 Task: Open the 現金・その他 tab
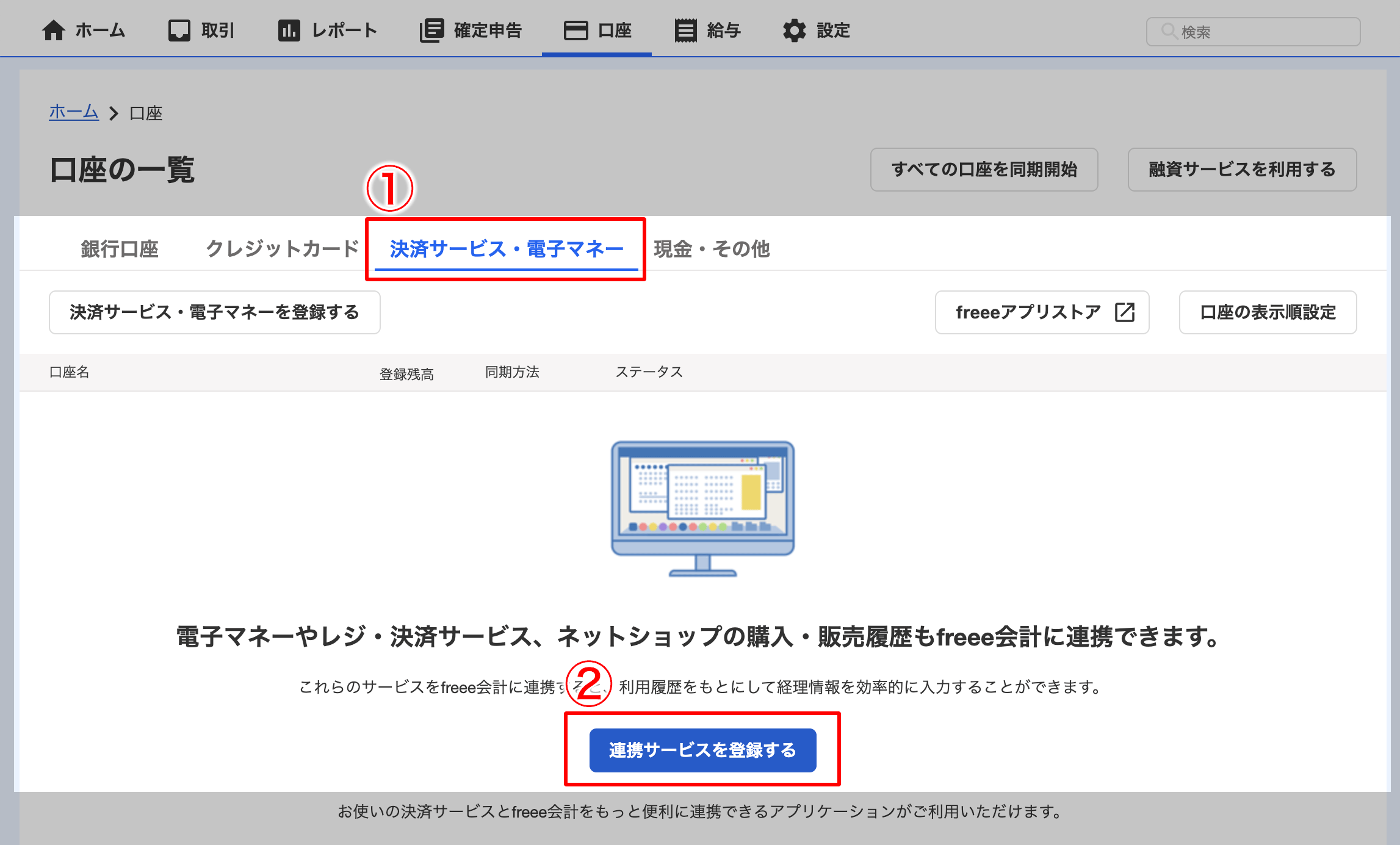coord(712,249)
